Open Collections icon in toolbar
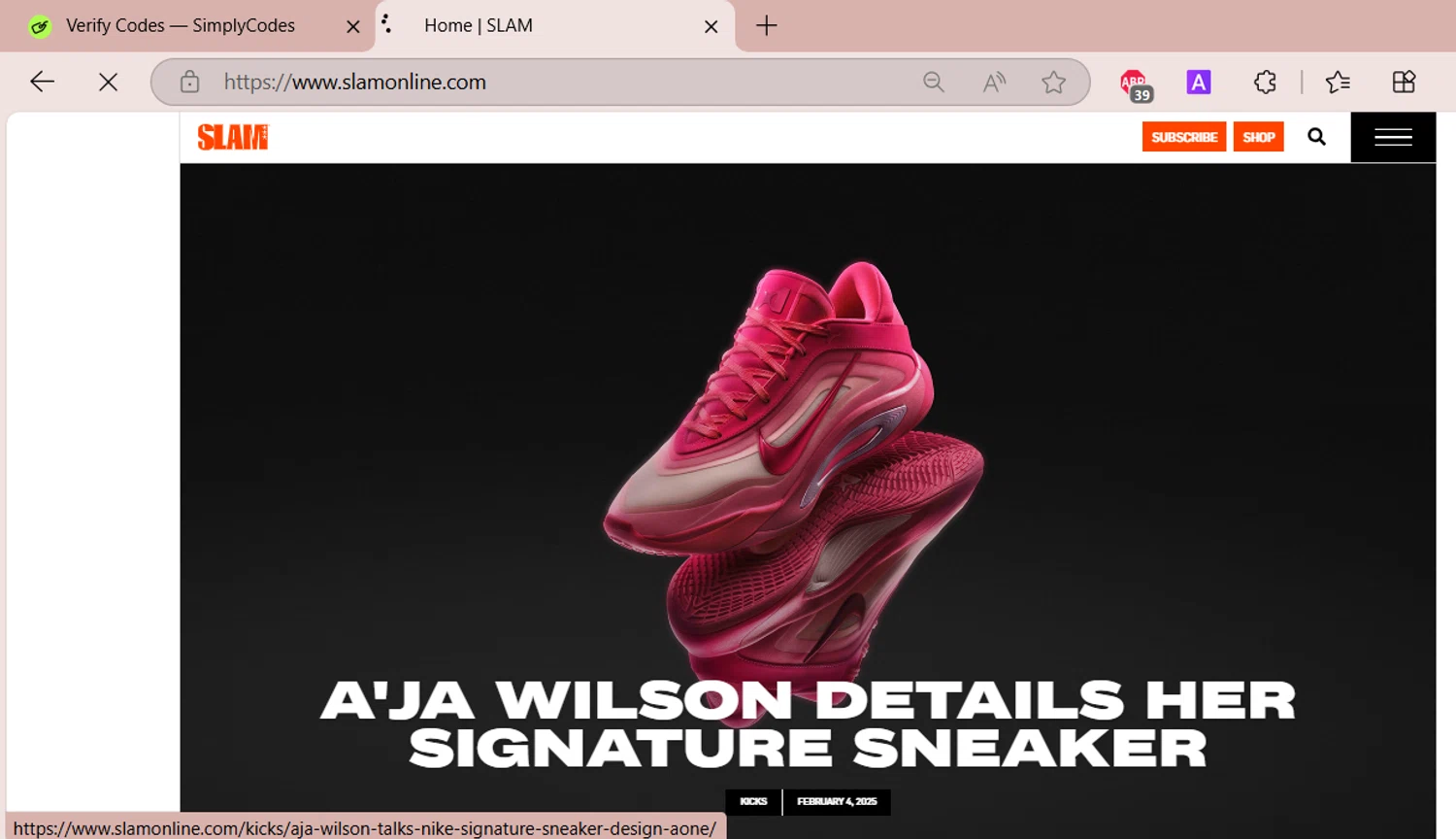Viewport: 1456px width, 839px height. [1404, 82]
